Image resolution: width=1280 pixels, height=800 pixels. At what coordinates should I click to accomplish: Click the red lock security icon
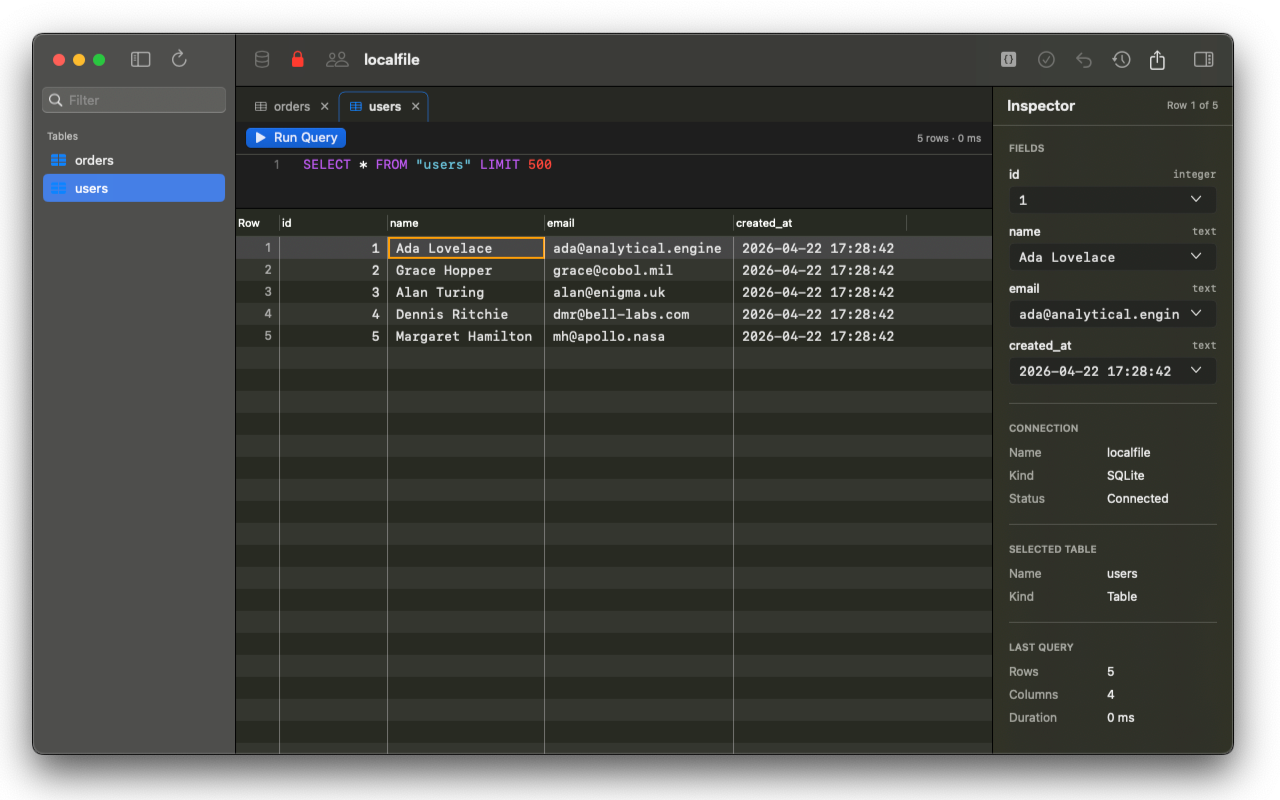pos(297,59)
